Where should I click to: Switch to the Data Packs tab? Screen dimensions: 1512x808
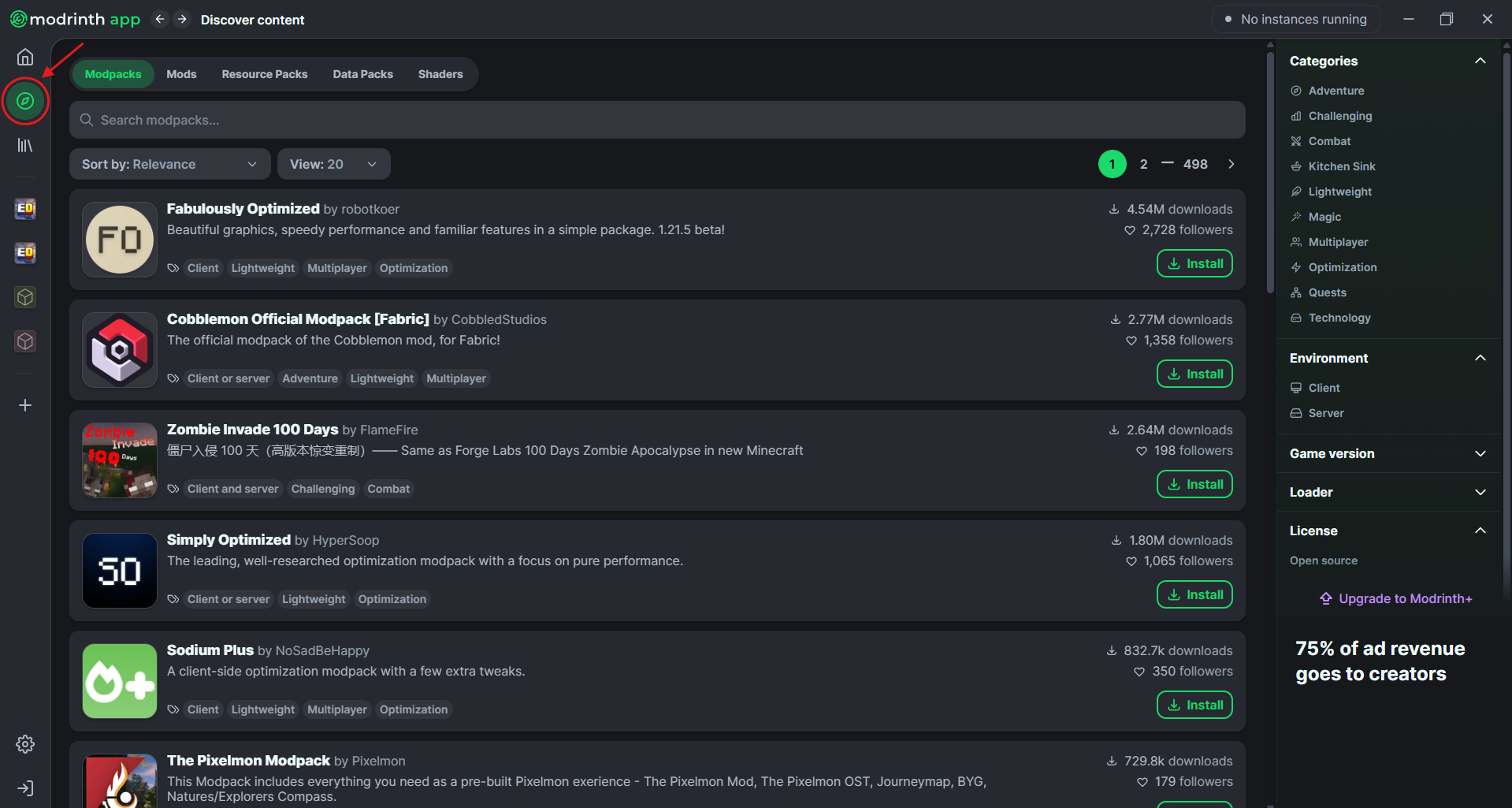[x=362, y=74]
